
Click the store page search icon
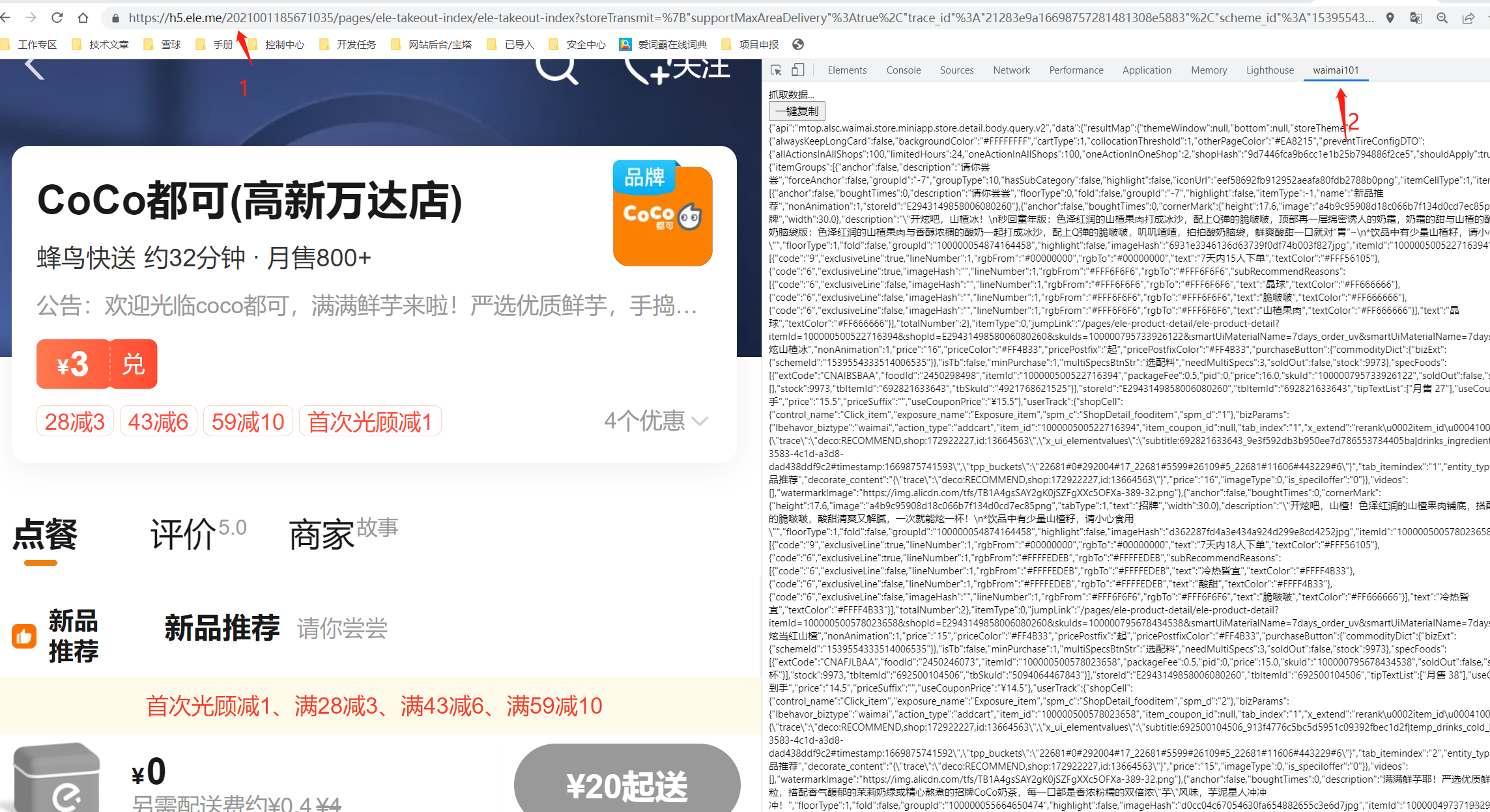coord(556,70)
